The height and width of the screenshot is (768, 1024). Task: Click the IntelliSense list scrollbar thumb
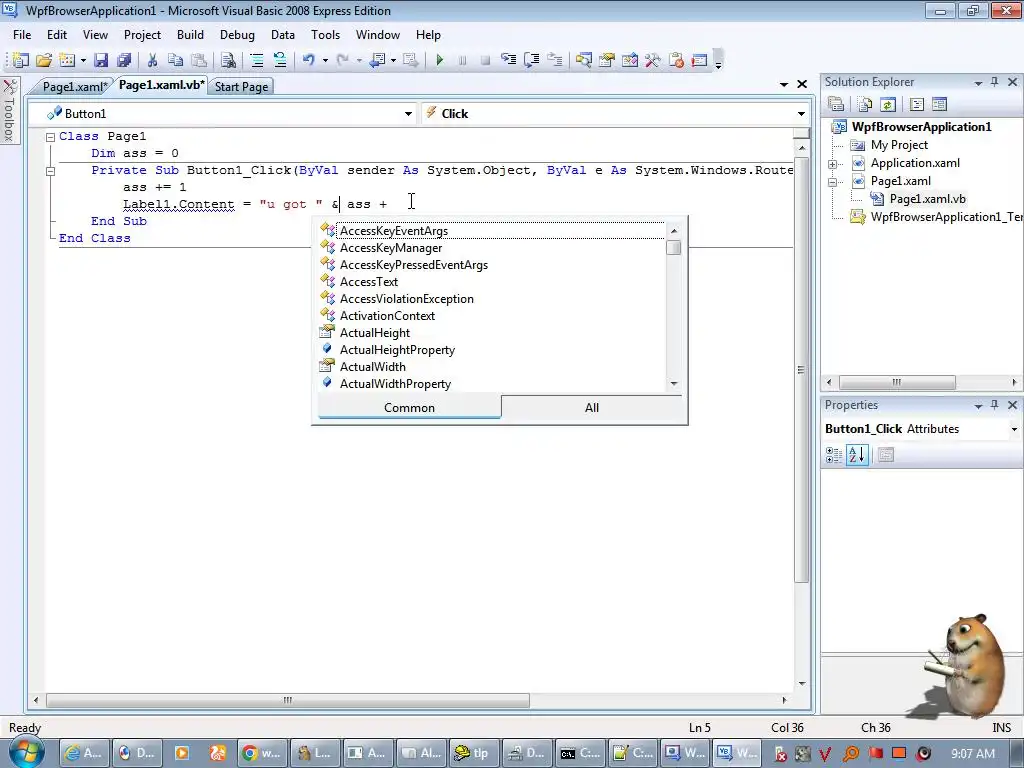(674, 248)
